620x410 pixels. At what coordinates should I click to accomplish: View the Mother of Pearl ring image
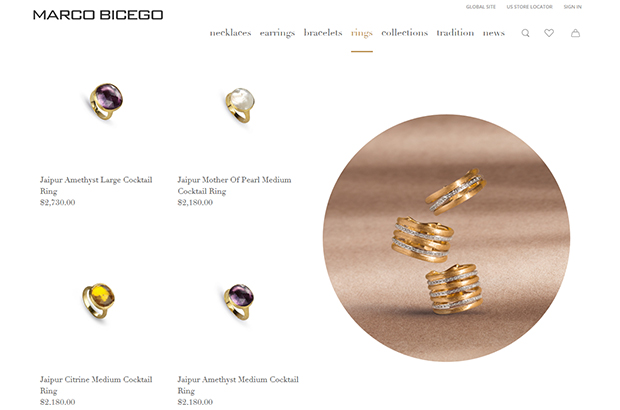click(240, 105)
